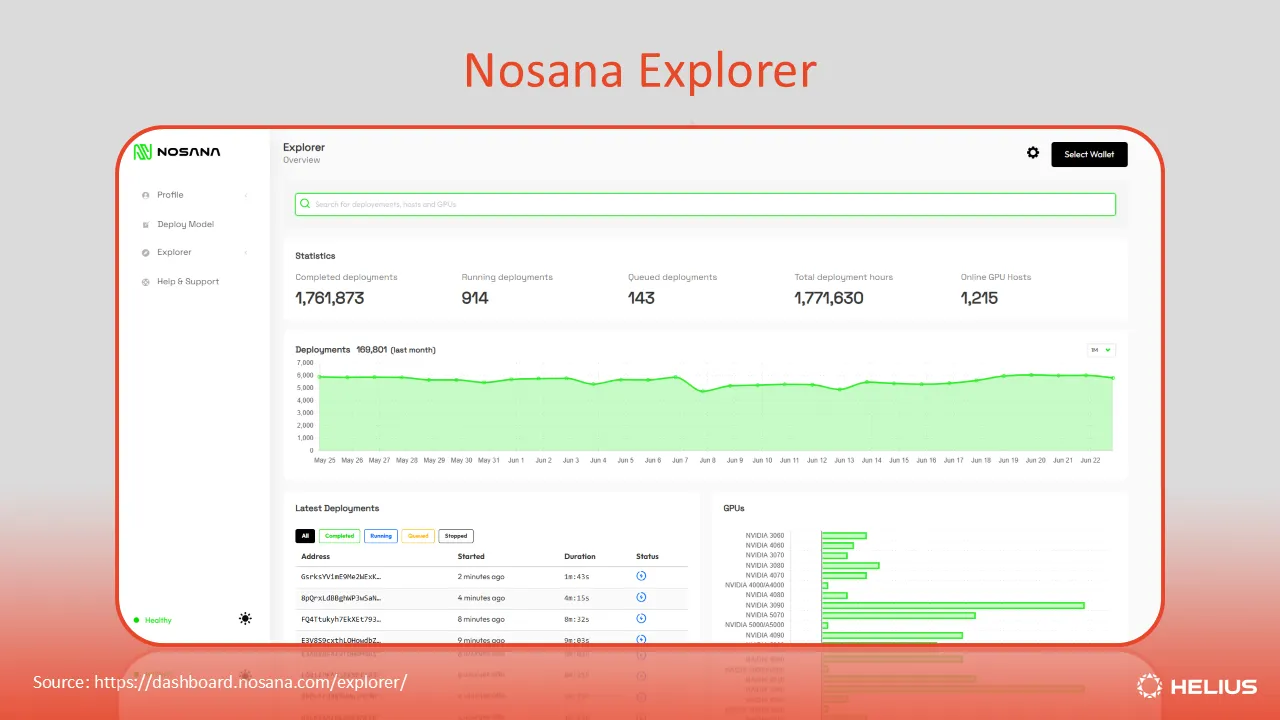The height and width of the screenshot is (720, 1280).
Task: Click the Queued deployments value 143
Action: point(642,298)
